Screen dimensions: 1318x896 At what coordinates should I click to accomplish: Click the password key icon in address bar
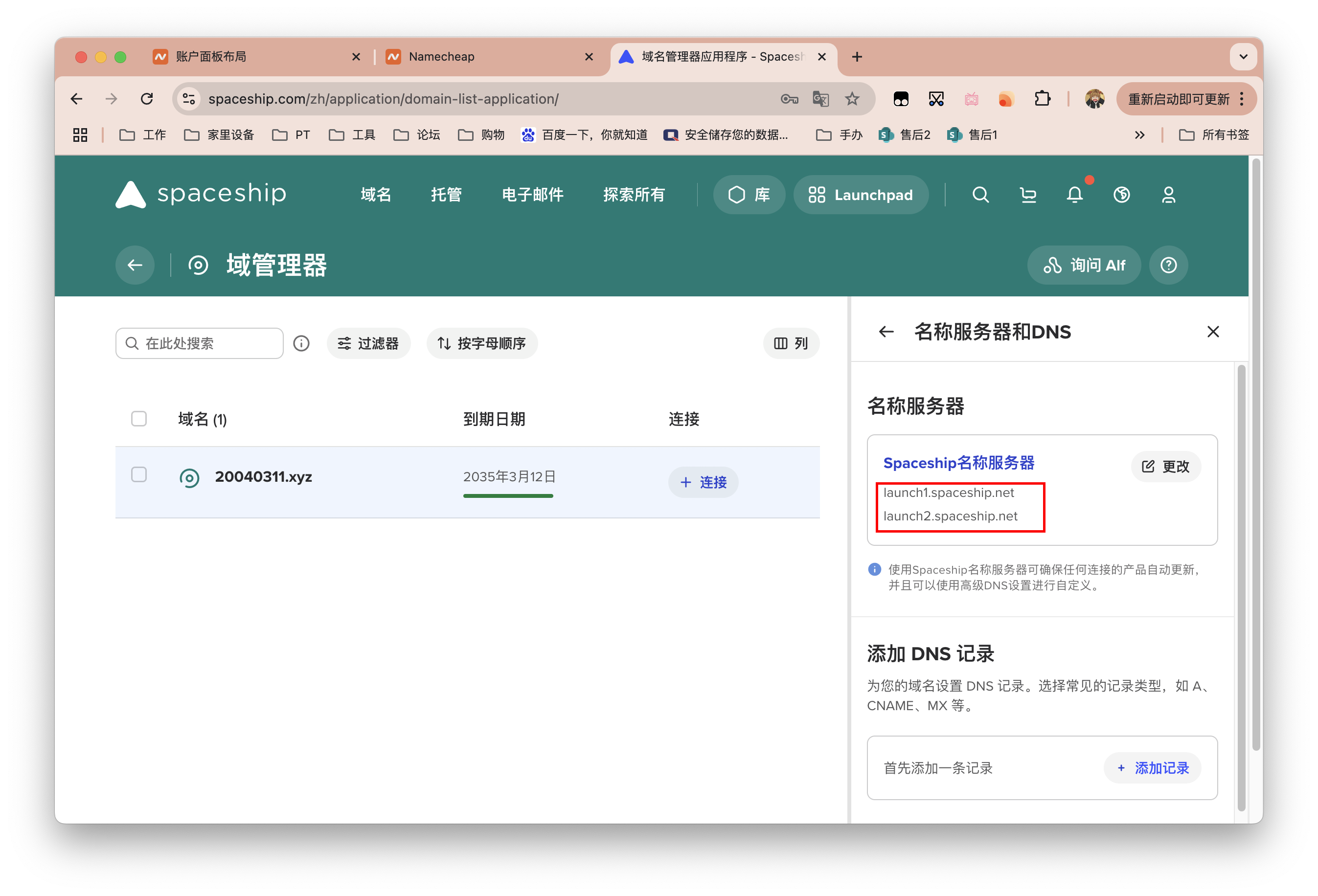pos(789,99)
